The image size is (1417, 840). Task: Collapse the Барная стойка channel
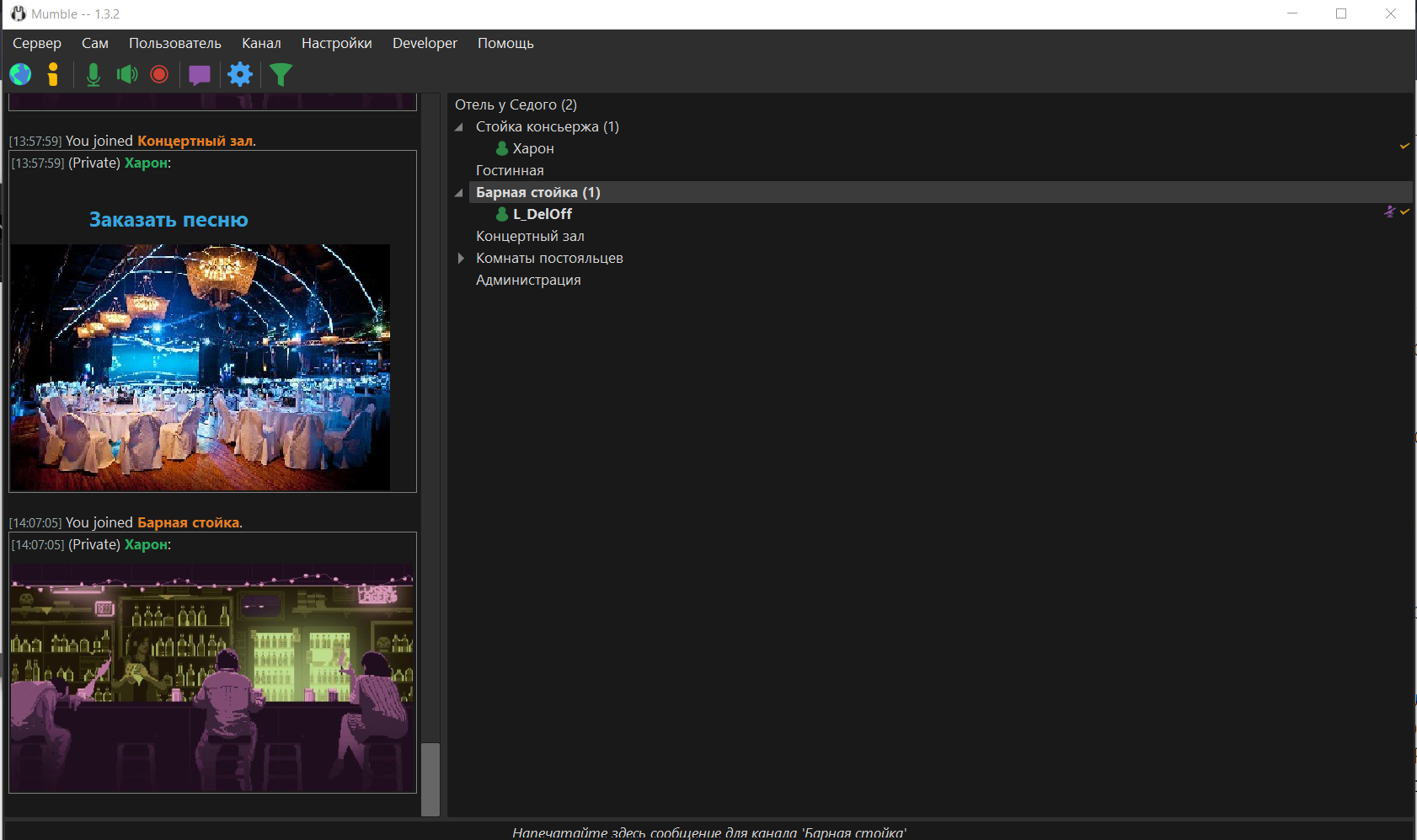[x=459, y=193]
